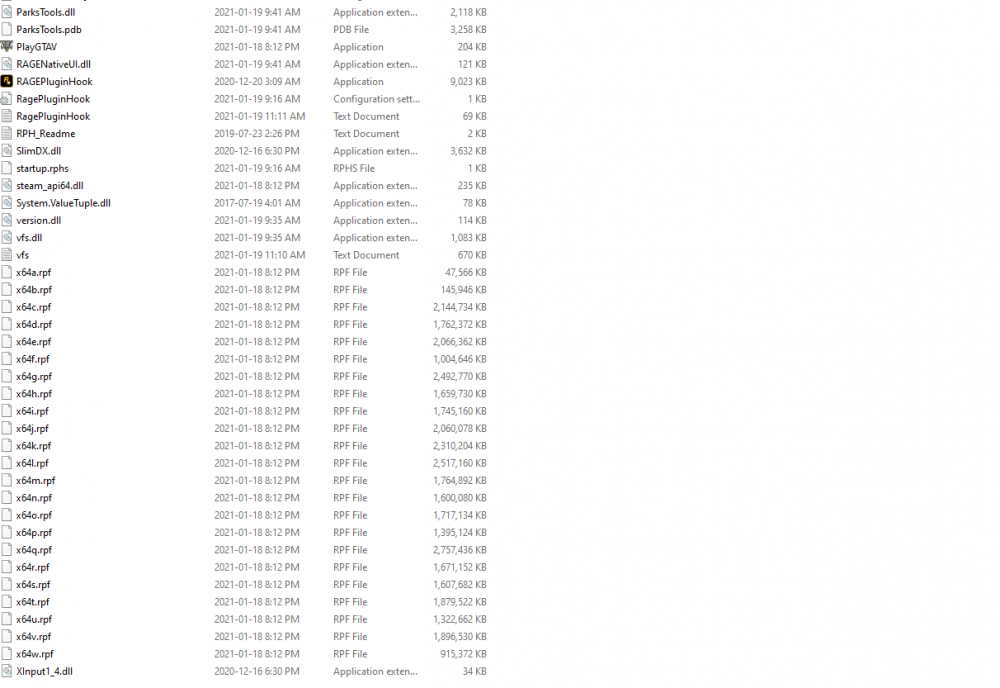Select the SlimDX.dll file icon

pyautogui.click(x=6, y=150)
